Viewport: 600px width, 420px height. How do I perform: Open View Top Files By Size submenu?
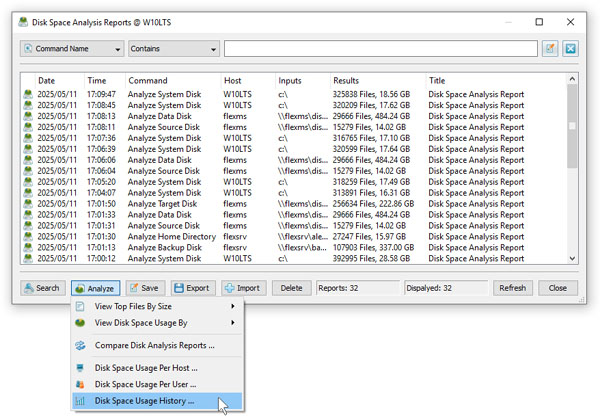click(x=157, y=306)
